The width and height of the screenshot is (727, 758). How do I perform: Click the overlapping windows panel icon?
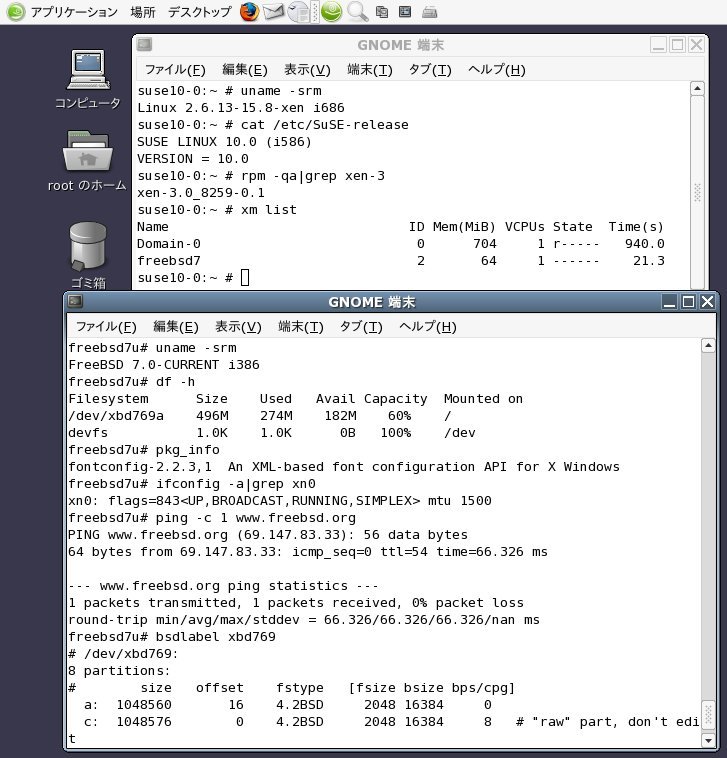pyautogui.click(x=382, y=12)
